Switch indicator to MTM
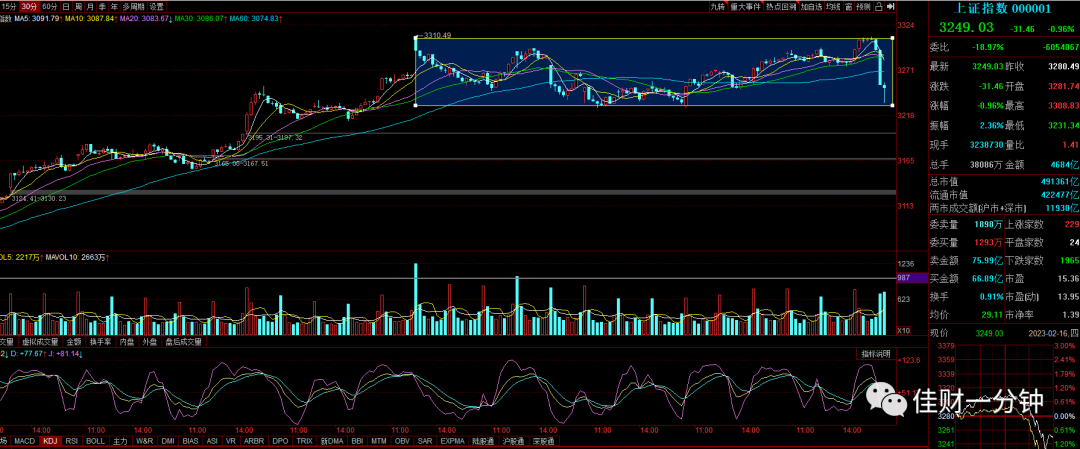 378,441
